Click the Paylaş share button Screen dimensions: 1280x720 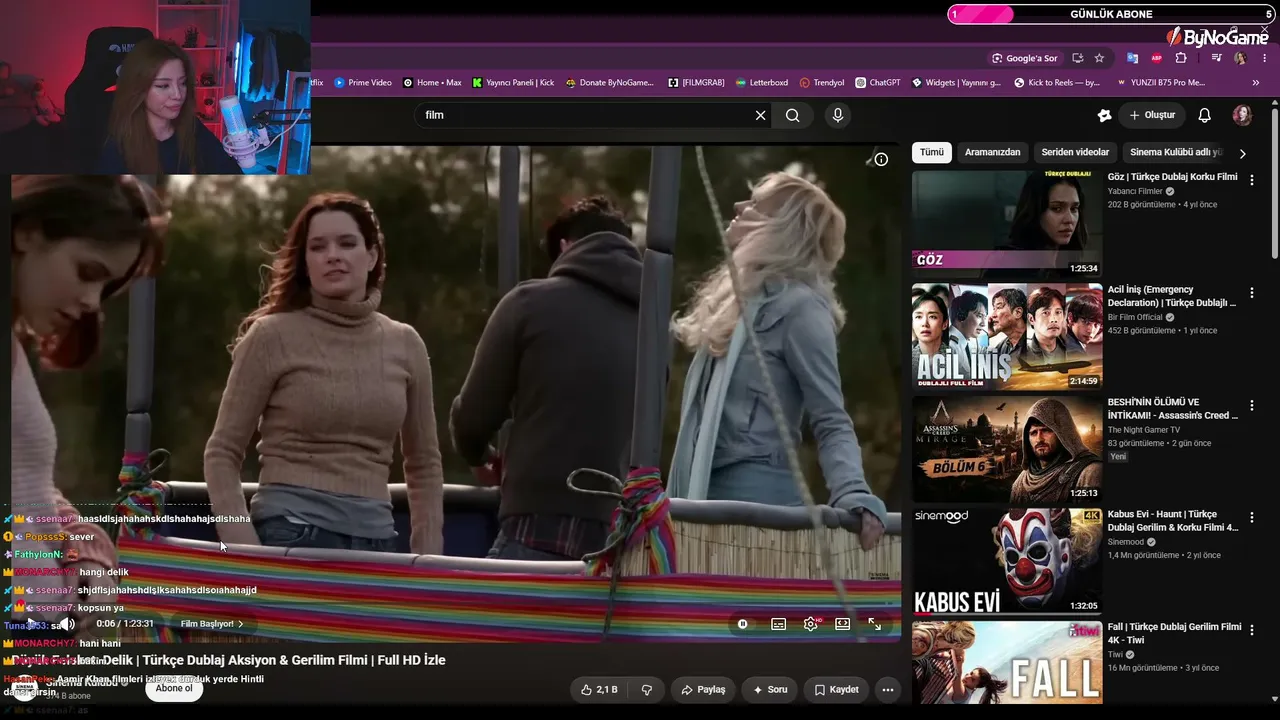[703, 690]
